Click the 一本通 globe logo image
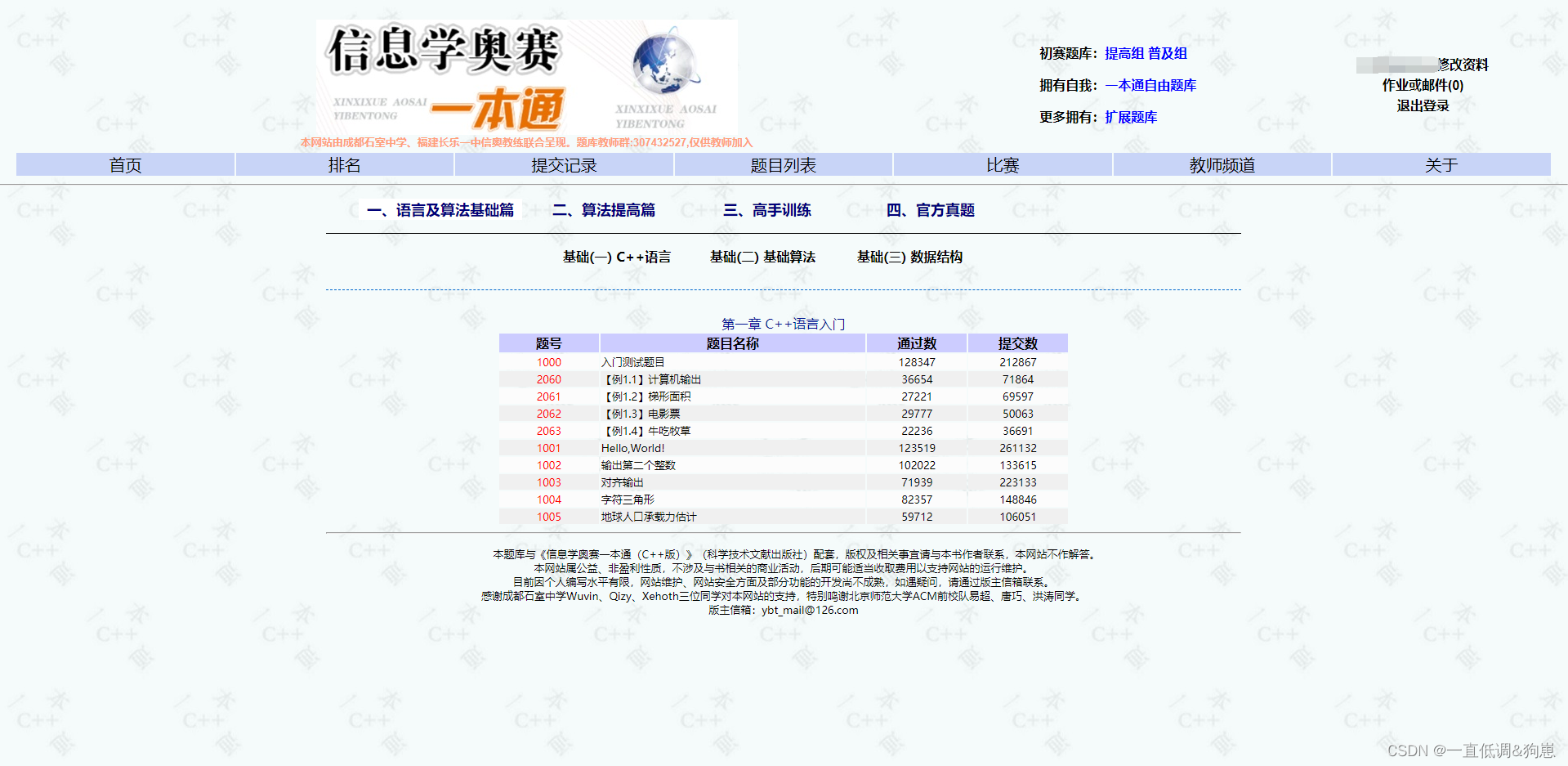Screen dimensions: 1568x766 (x=665, y=74)
